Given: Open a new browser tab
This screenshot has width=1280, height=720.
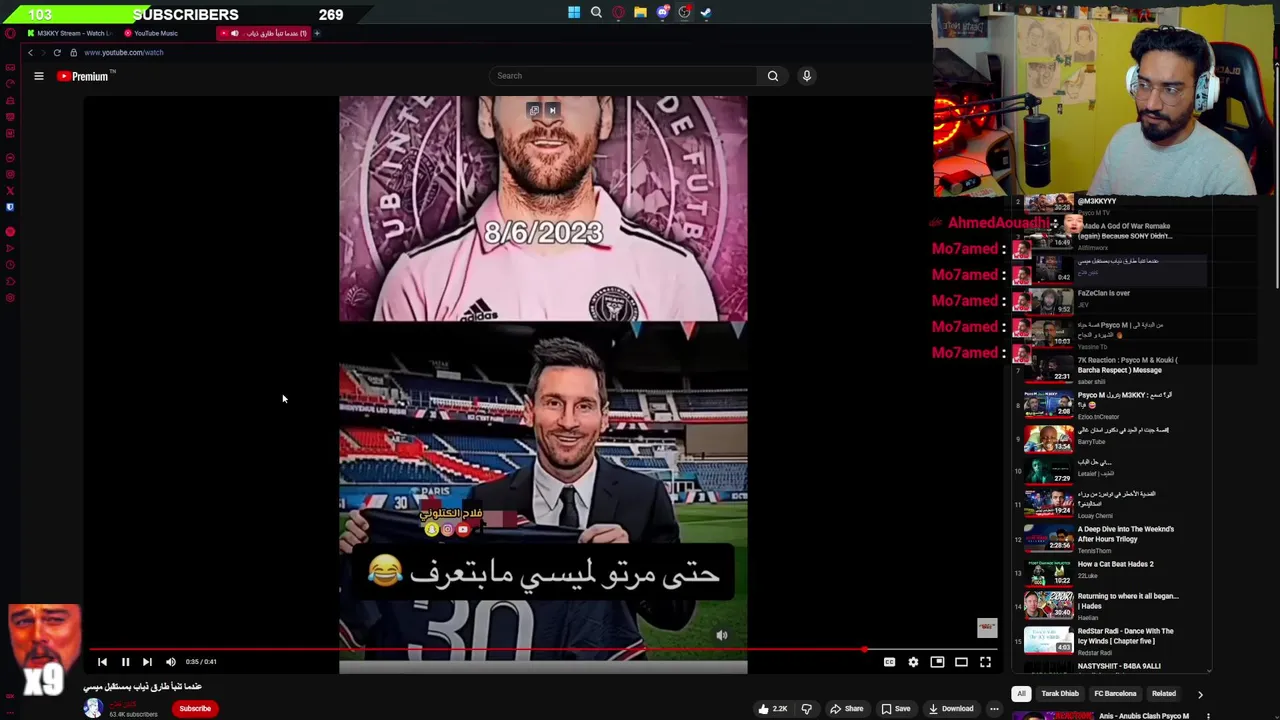Looking at the screenshot, I should (x=317, y=33).
